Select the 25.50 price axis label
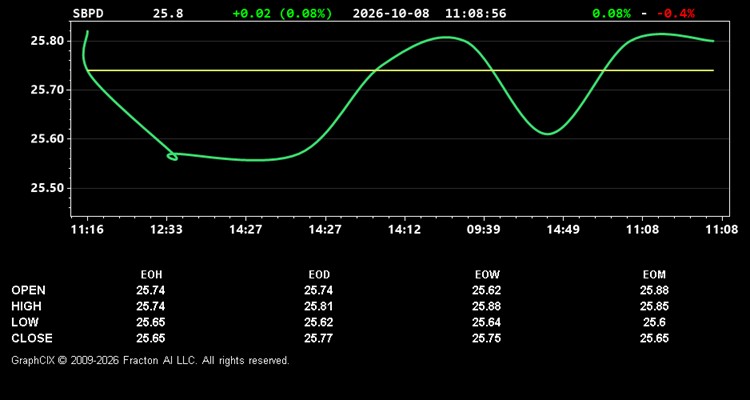The height and width of the screenshot is (400, 750). [x=47, y=188]
